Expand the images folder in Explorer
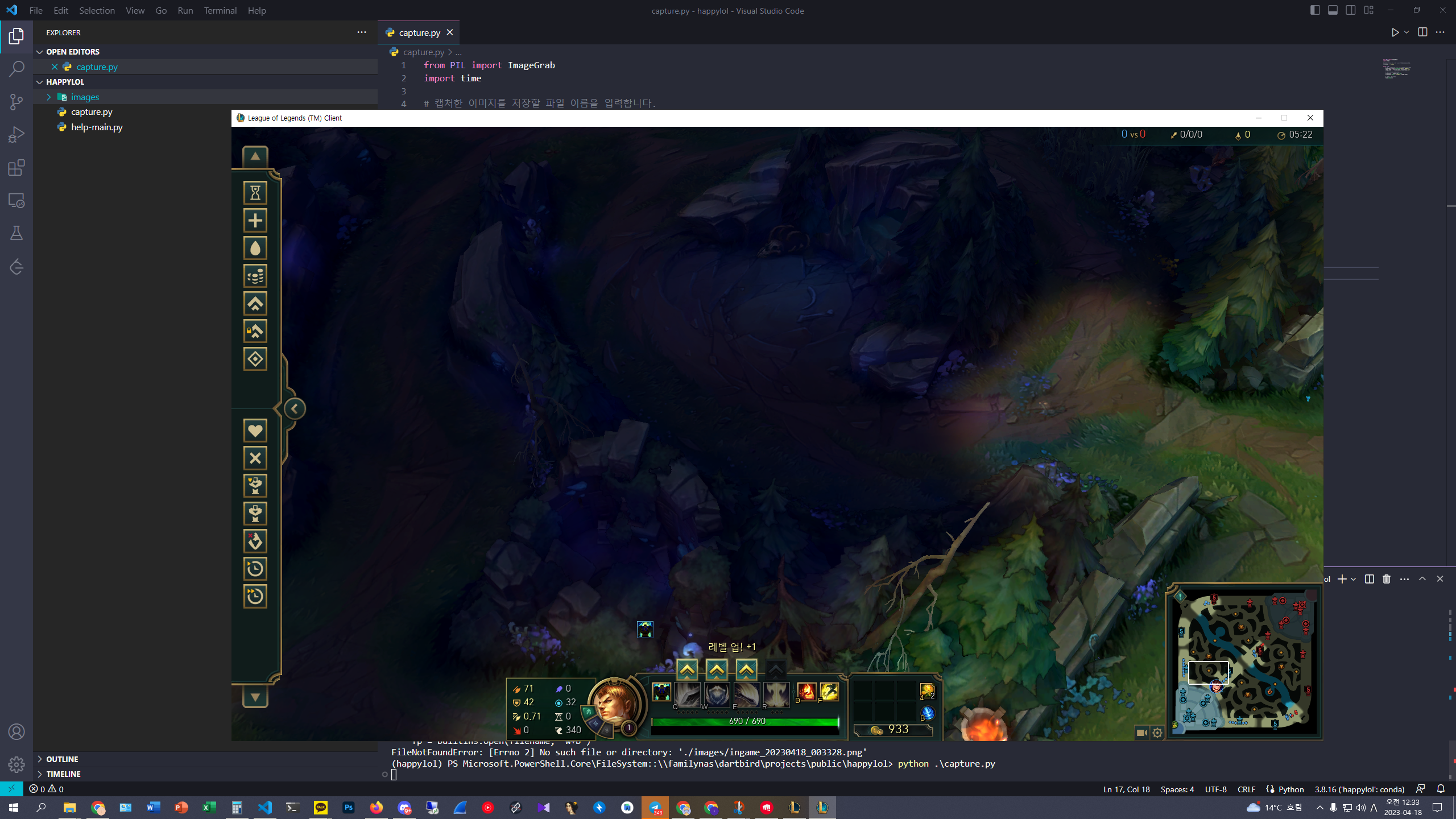Screen dimensions: 1456x819 point(85,97)
